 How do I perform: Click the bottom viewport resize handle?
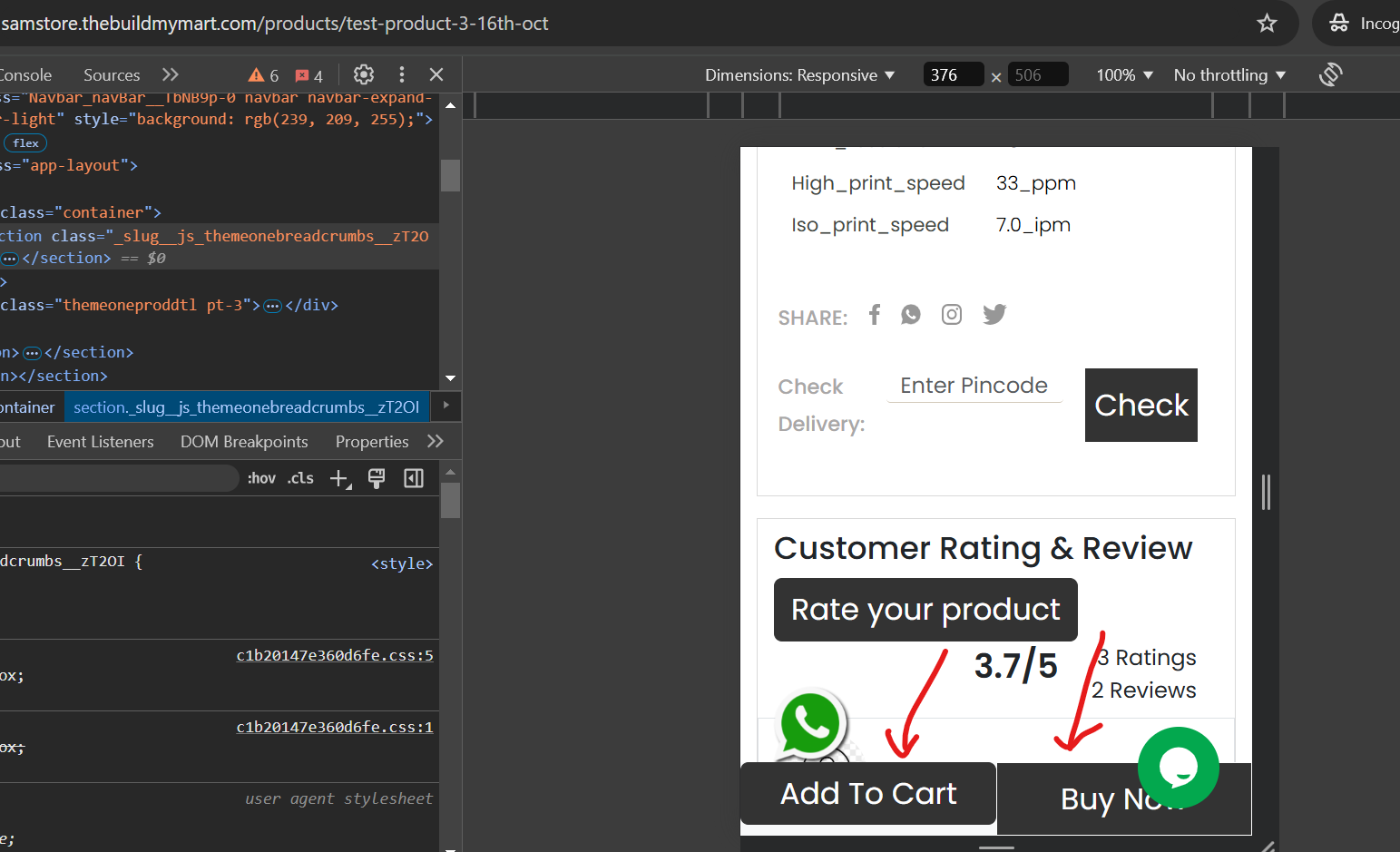[x=996, y=847]
